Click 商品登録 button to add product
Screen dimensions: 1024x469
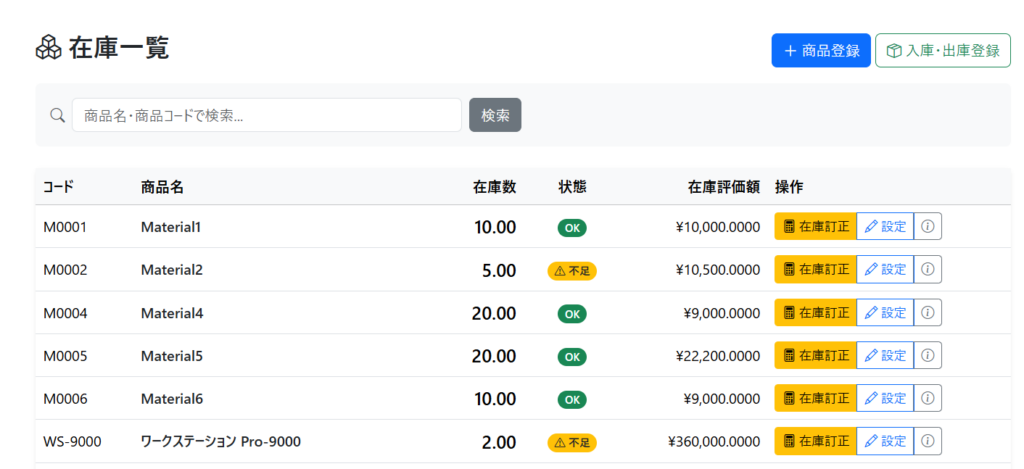click(820, 51)
